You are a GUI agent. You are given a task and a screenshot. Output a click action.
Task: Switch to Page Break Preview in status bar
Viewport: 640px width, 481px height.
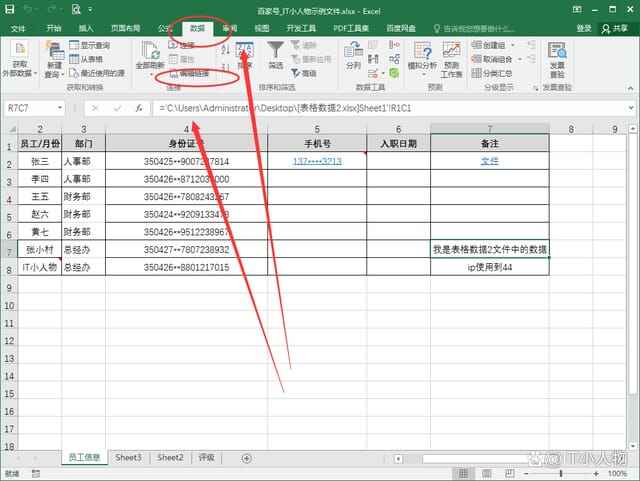[x=509, y=473]
